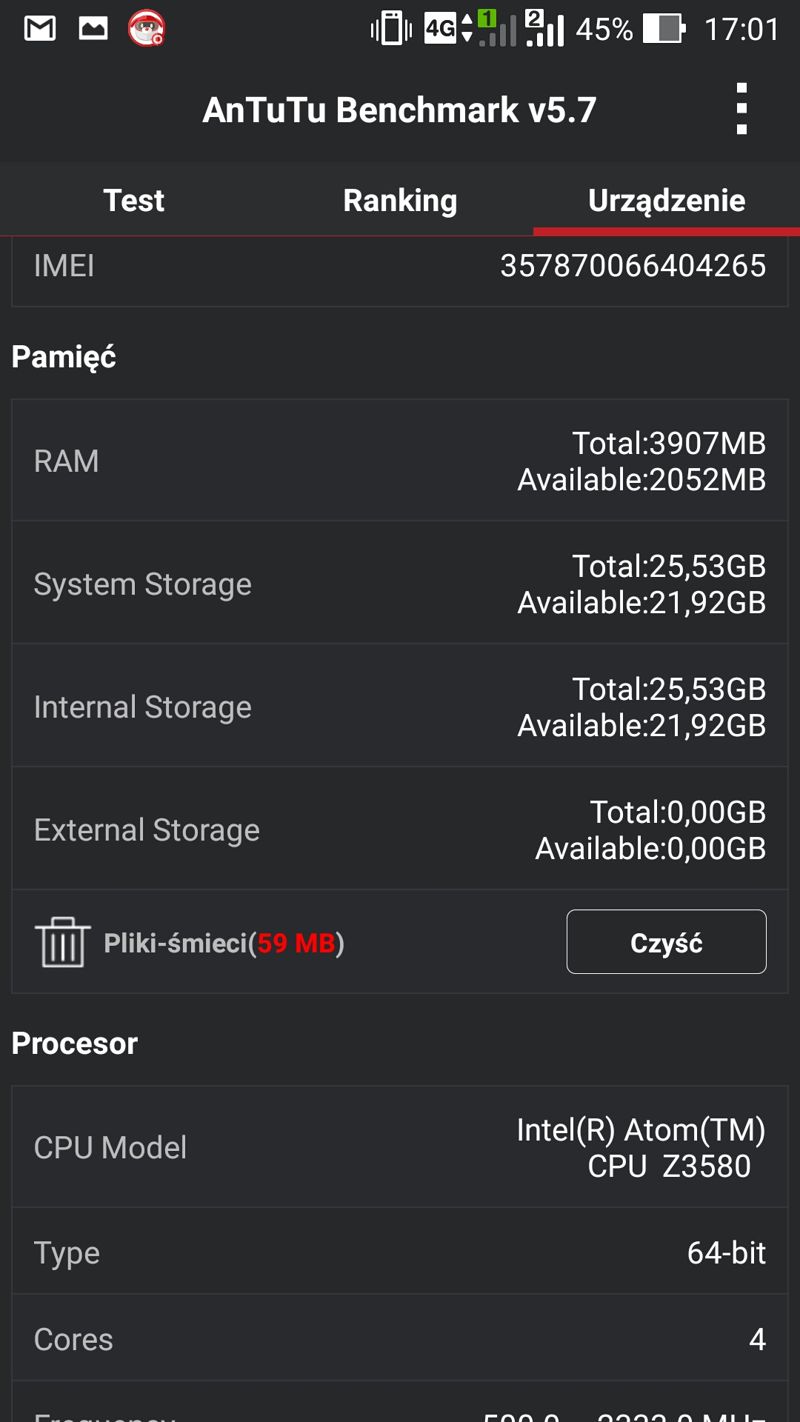Tap the SIM 2 signal strength icon
This screenshot has height=1422, width=800.
(x=545, y=28)
